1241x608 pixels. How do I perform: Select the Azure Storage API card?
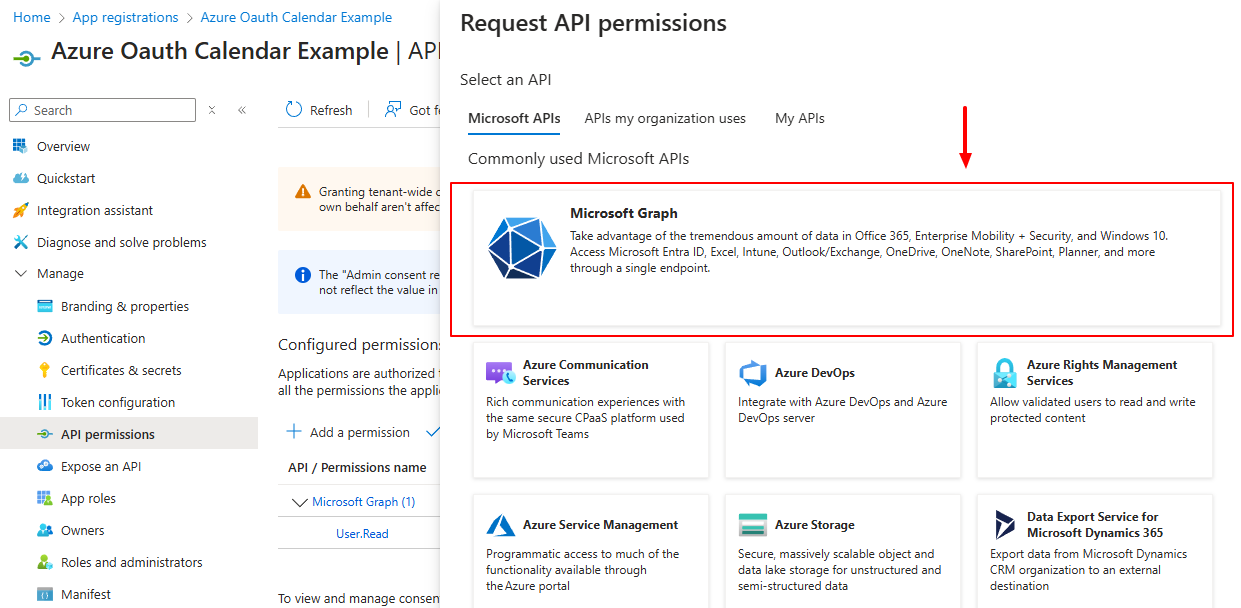pyautogui.click(x=843, y=551)
